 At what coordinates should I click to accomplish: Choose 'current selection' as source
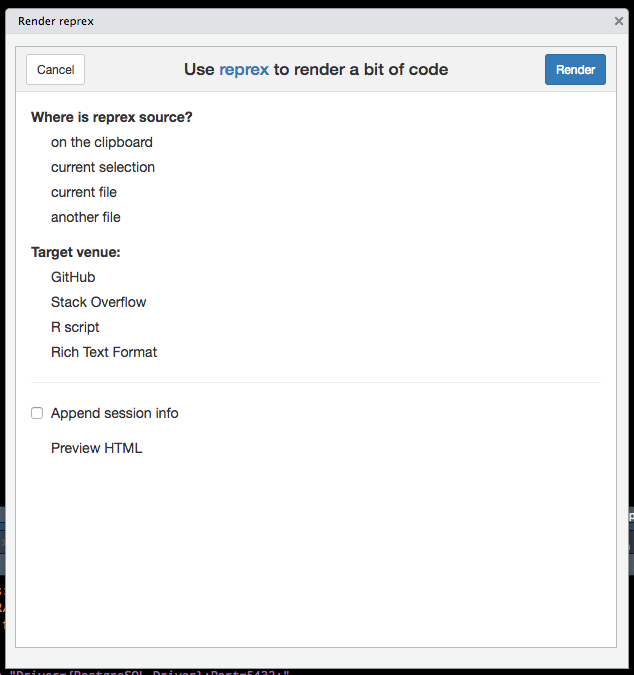103,167
